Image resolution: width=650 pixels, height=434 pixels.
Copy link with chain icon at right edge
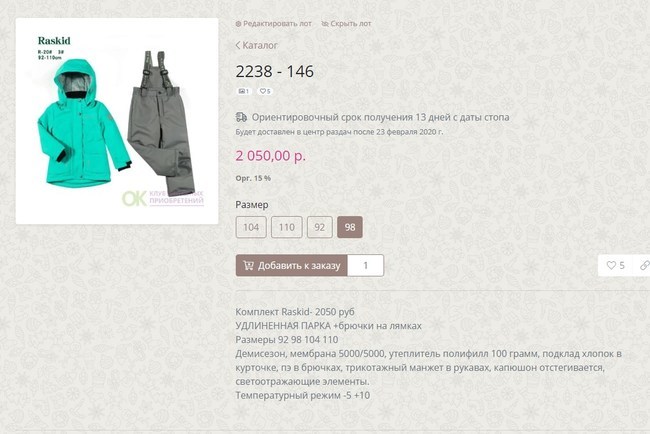pos(644,265)
